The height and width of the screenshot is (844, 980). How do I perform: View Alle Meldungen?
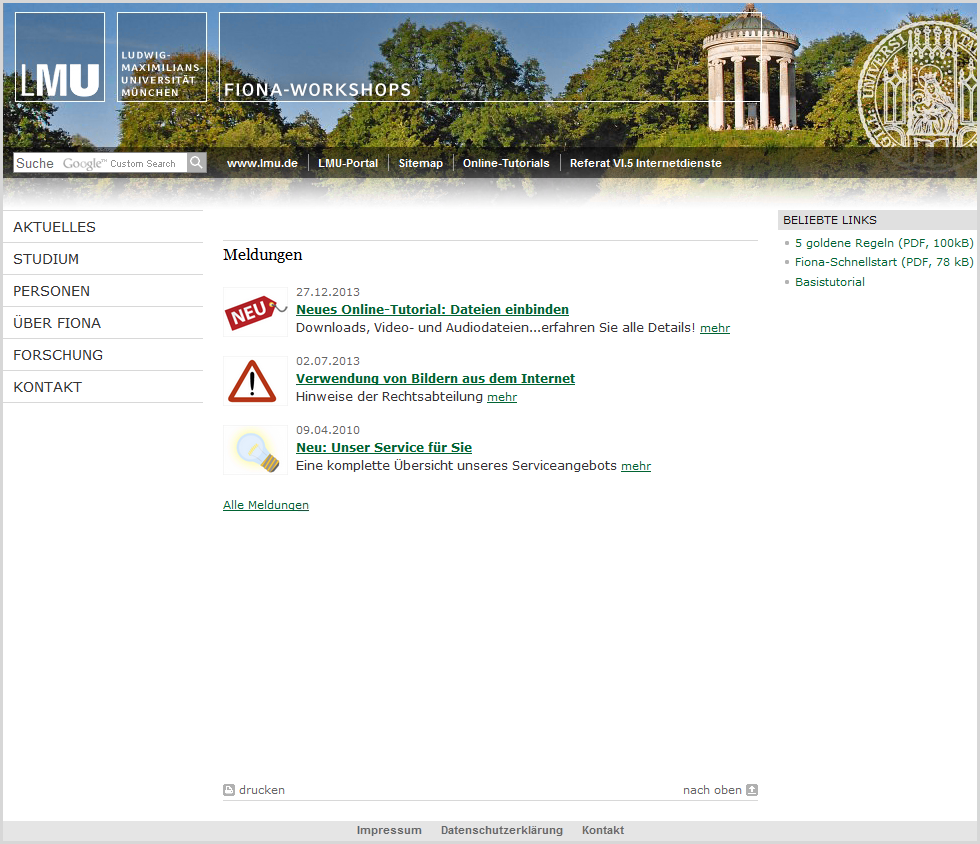(266, 505)
